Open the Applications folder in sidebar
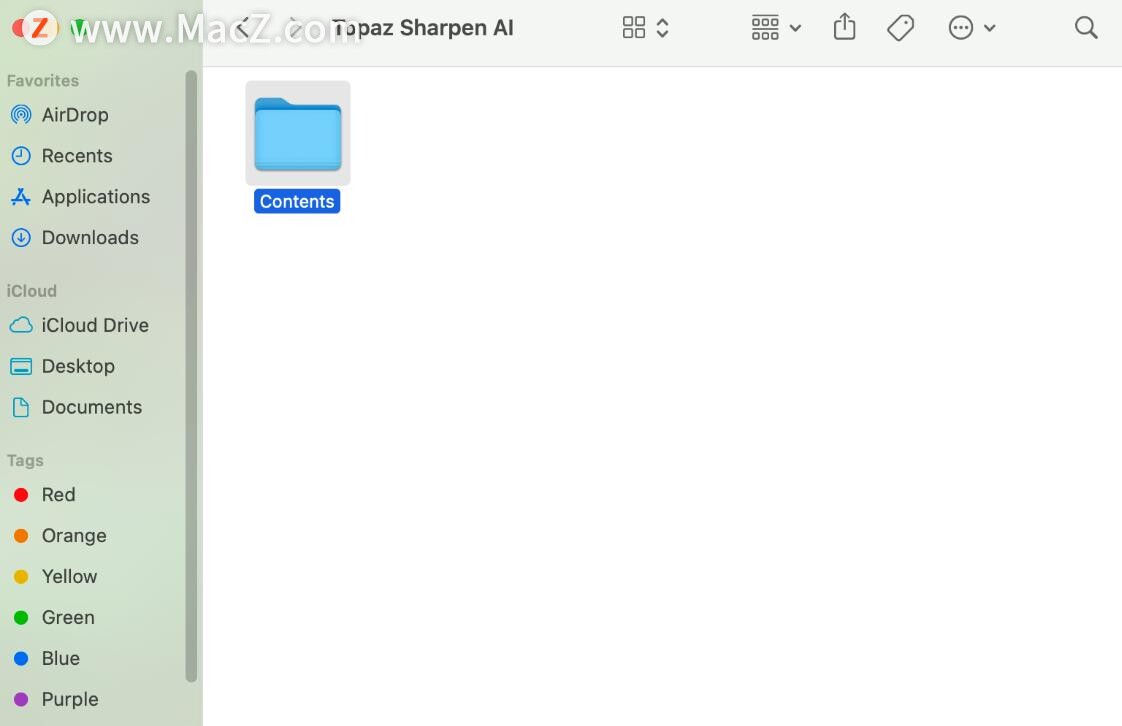The width and height of the screenshot is (1122, 726). (x=95, y=197)
